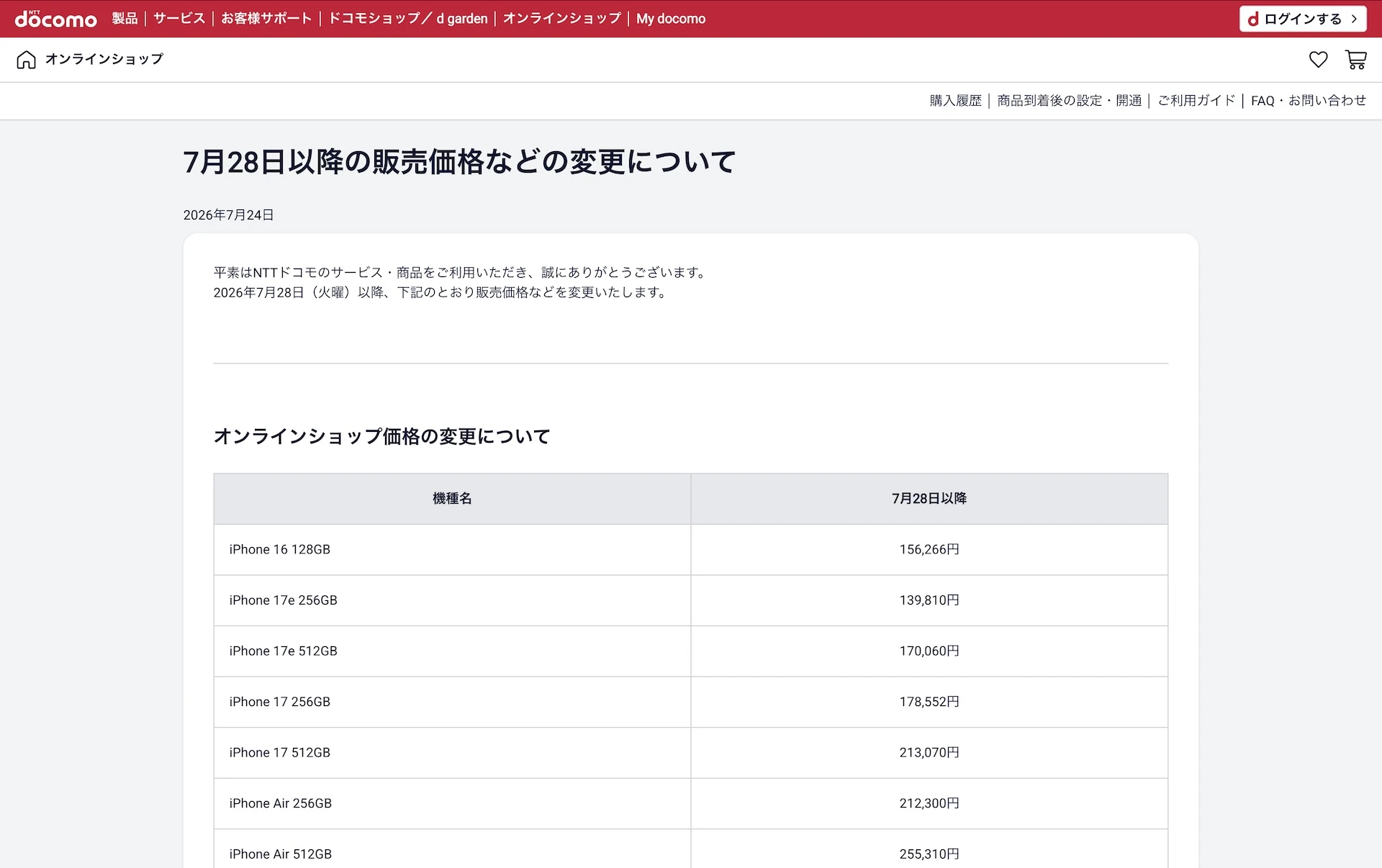
Task: Go to オンラインショップ home link
Action: 104,59
